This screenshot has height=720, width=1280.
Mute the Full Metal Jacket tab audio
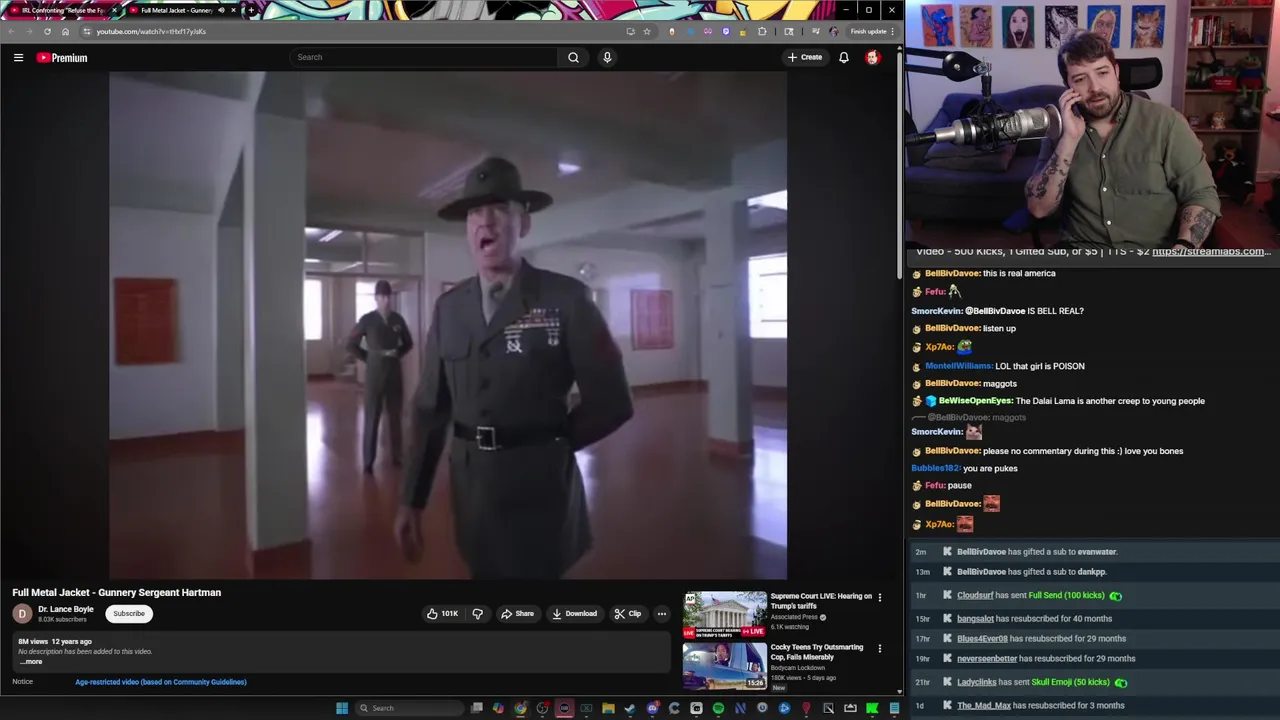(221, 10)
